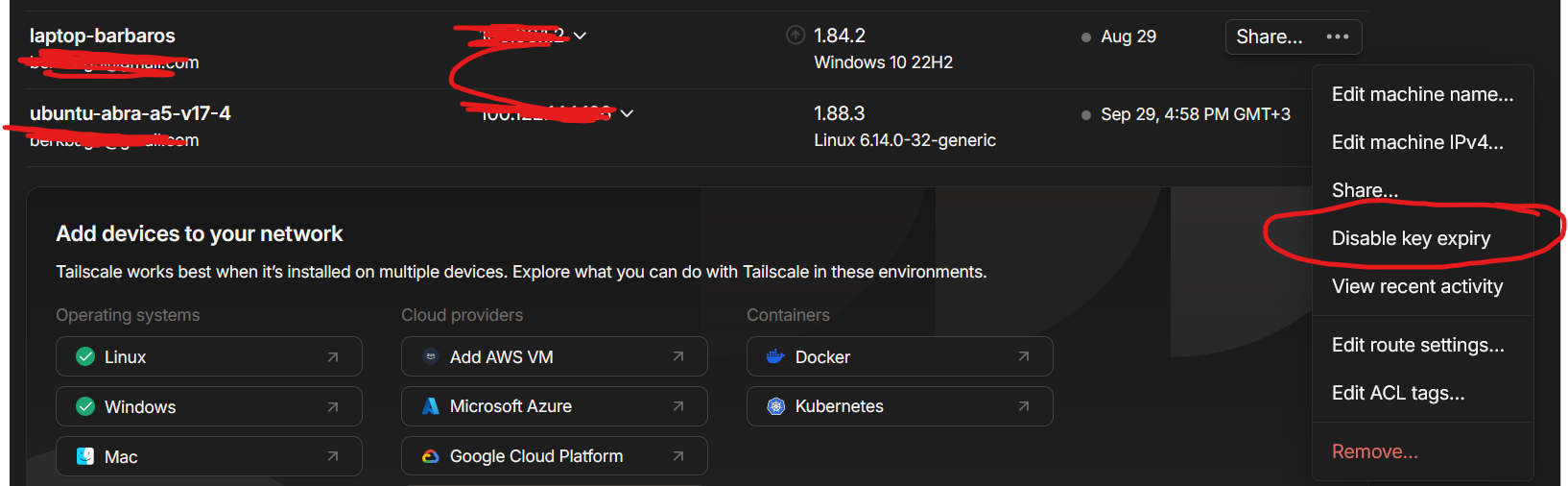The height and width of the screenshot is (486, 1568).
Task: Open the Mac install link
Action: click(x=209, y=456)
